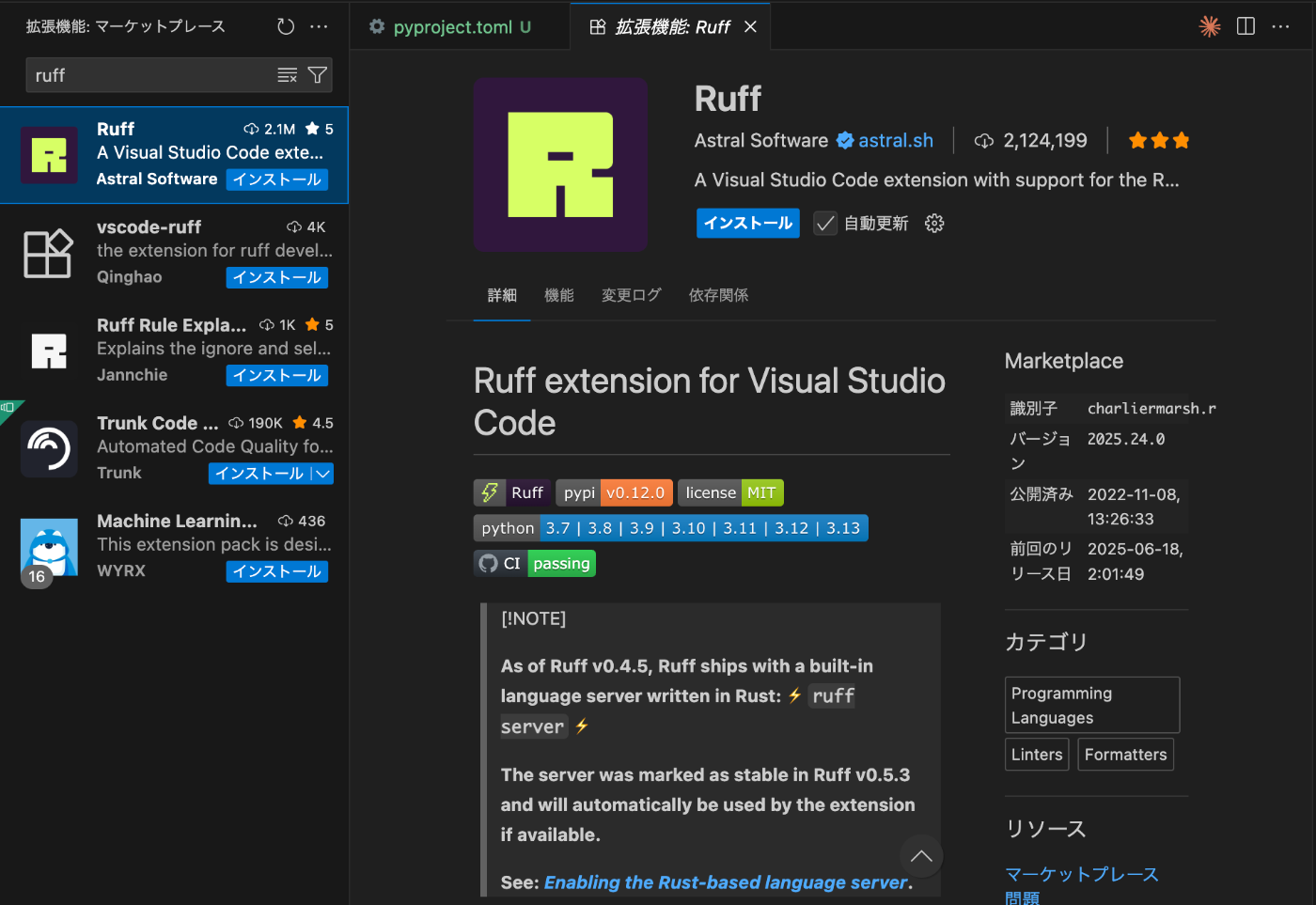Click the version value 2025.24.0

pos(1126,439)
